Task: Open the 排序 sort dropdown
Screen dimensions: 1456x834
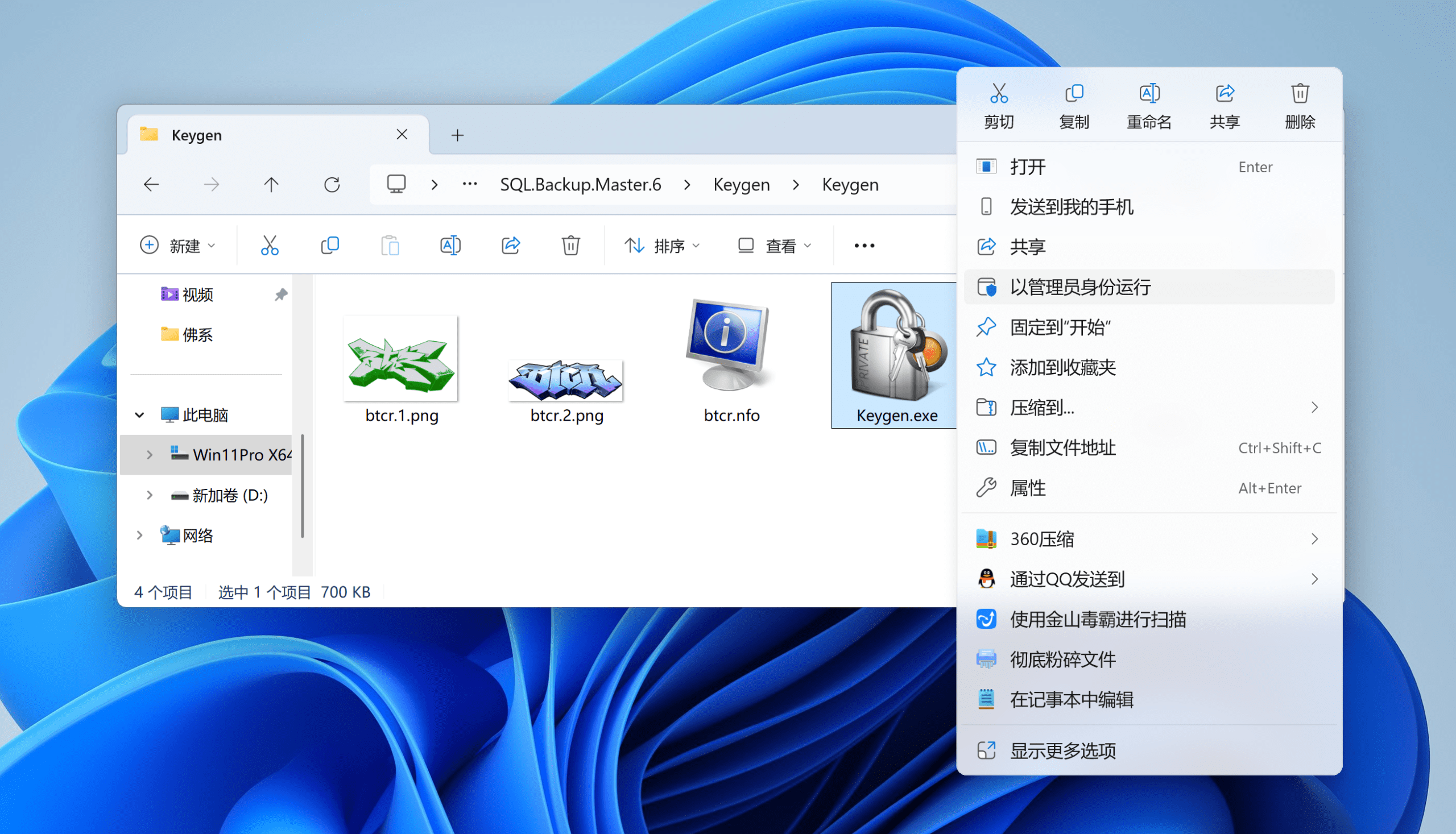Action: click(663, 246)
